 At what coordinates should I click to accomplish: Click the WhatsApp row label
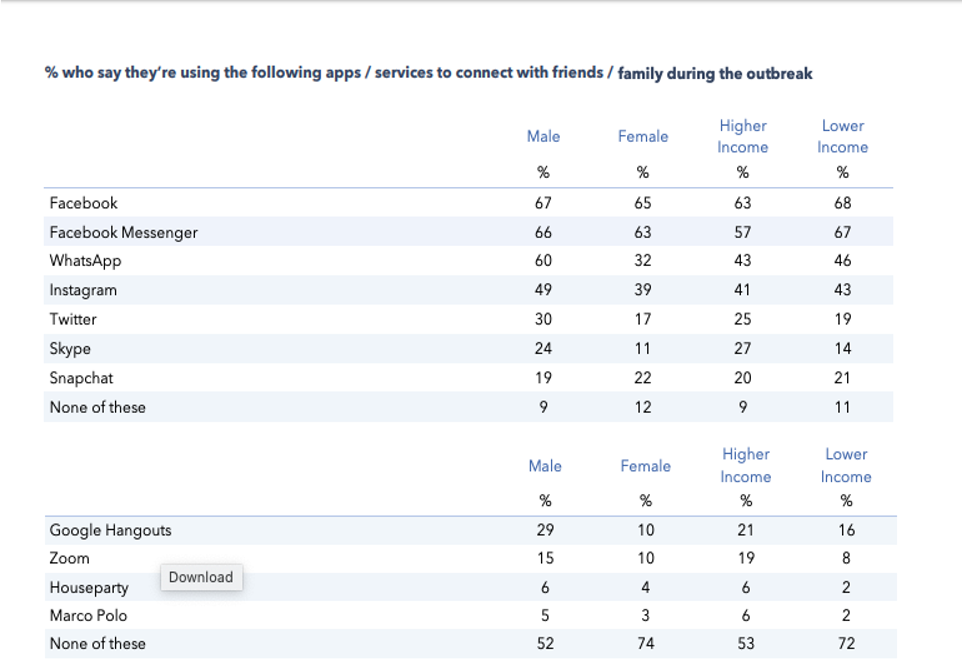[x=85, y=261]
